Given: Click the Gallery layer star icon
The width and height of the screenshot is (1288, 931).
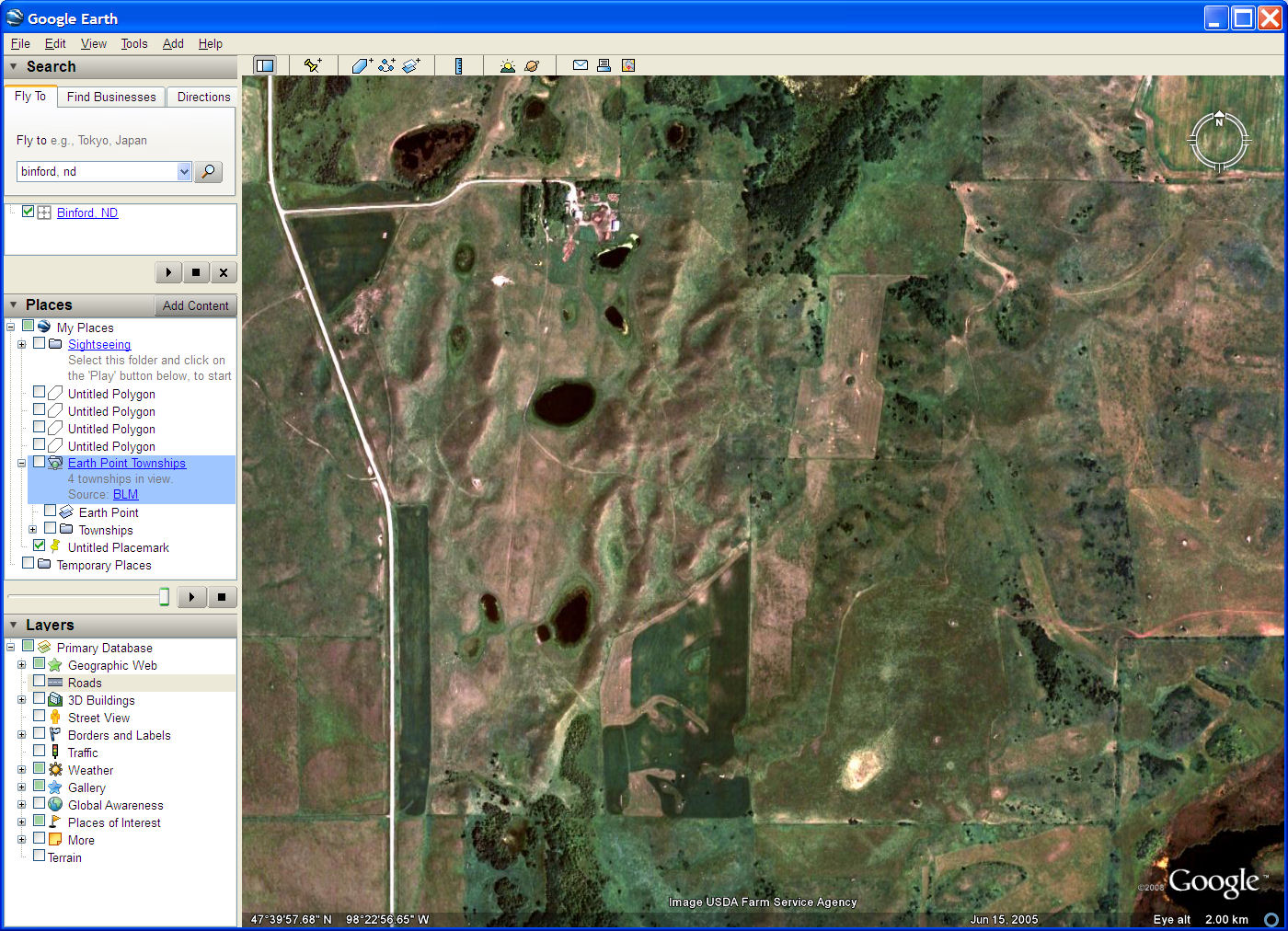Looking at the screenshot, I should [55, 787].
